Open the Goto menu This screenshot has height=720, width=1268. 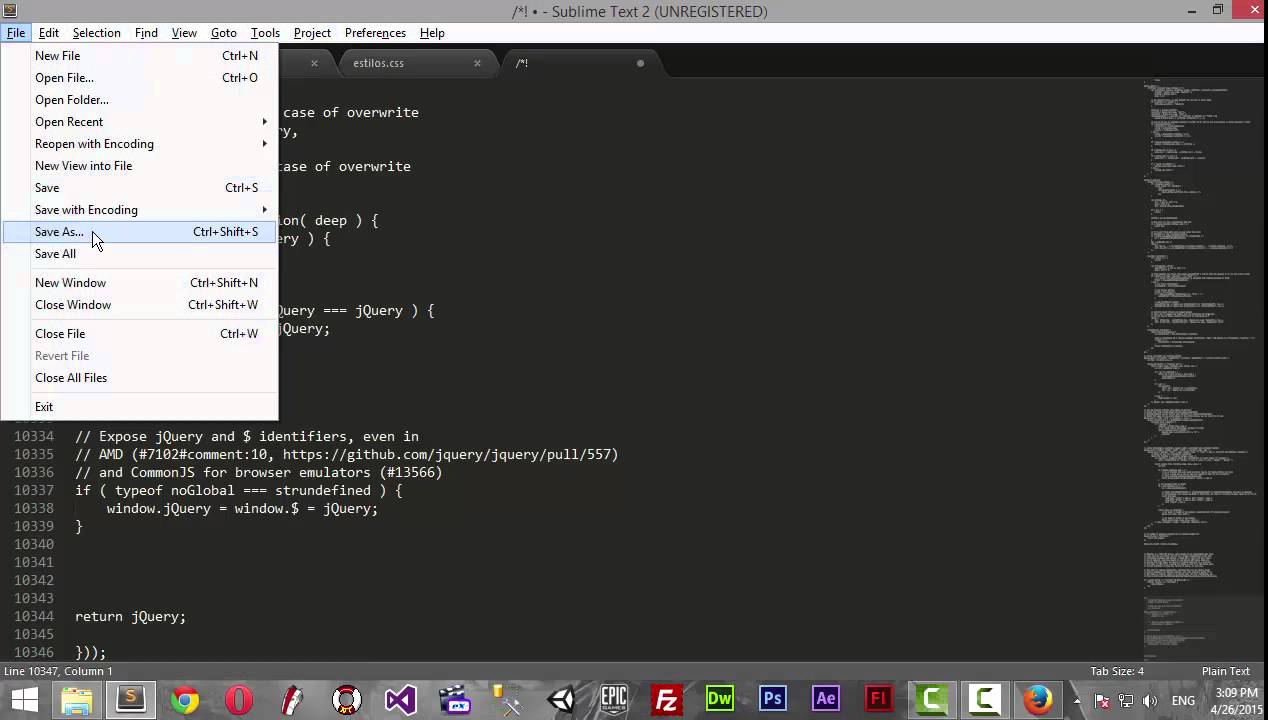pyautogui.click(x=224, y=33)
